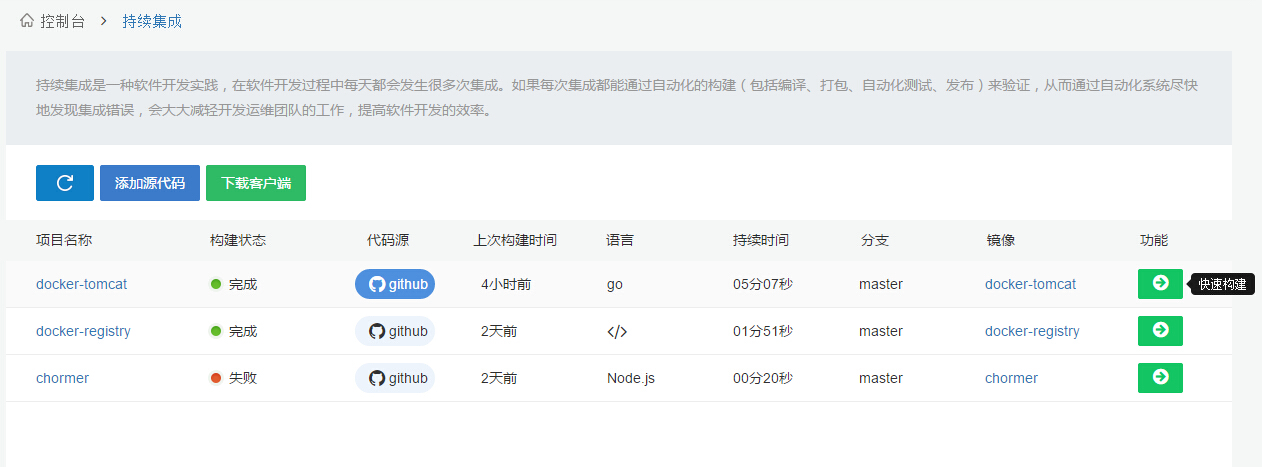Screen dimensions: 1262x467
Task: Click 2天前 build time in docker-registry row
Action: [499, 331]
